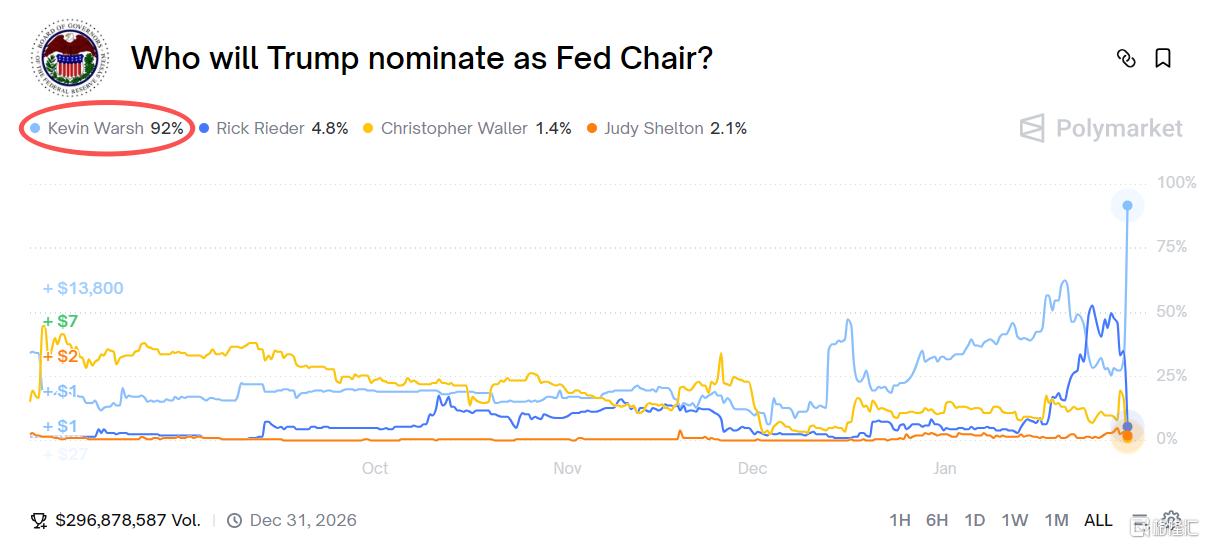1205x544 pixels.
Task: Select the 6H time range
Action: (937, 520)
